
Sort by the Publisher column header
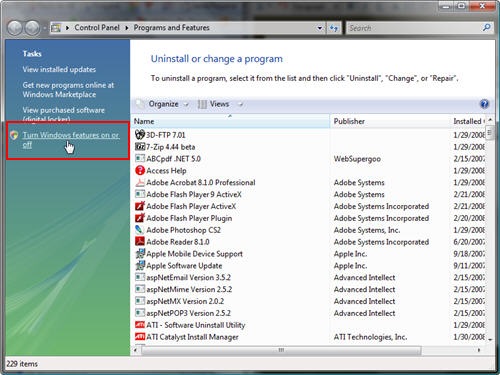pos(390,121)
